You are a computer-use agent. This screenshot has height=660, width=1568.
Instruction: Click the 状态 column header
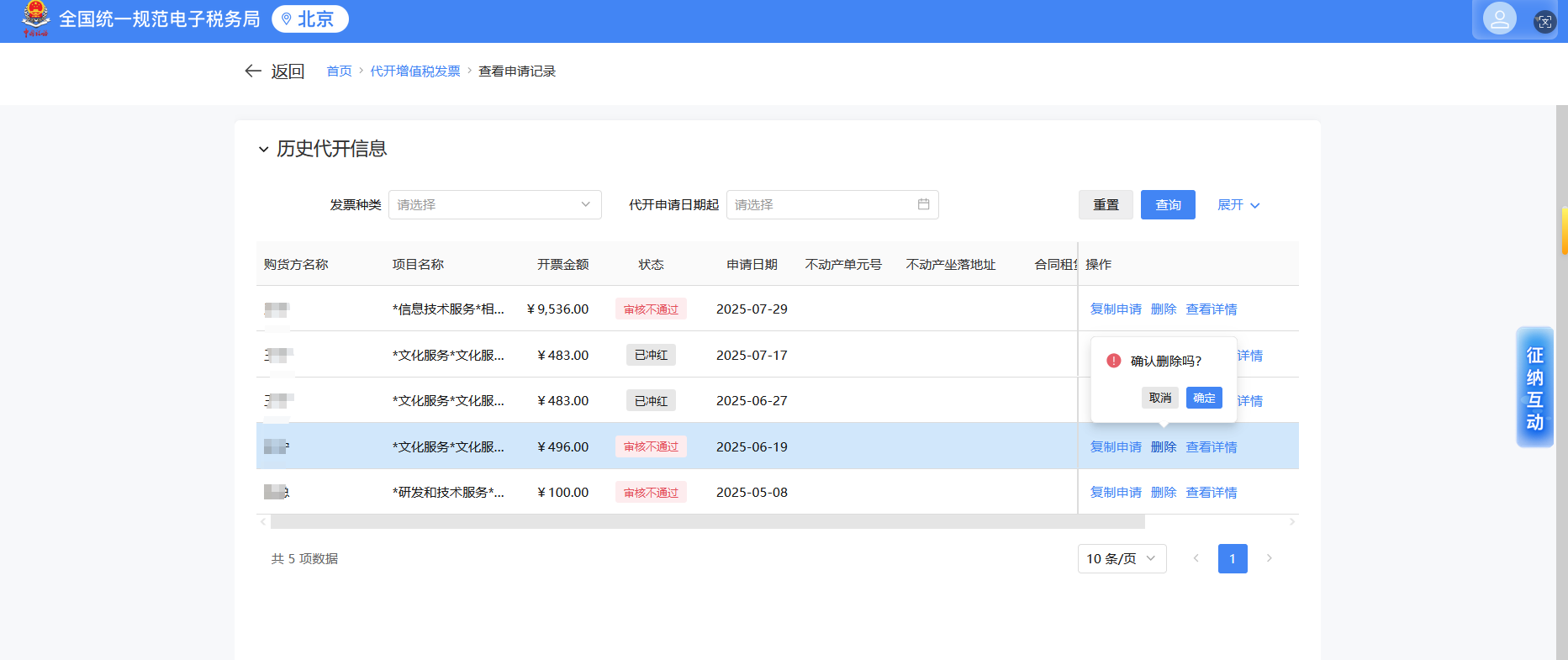(x=652, y=265)
